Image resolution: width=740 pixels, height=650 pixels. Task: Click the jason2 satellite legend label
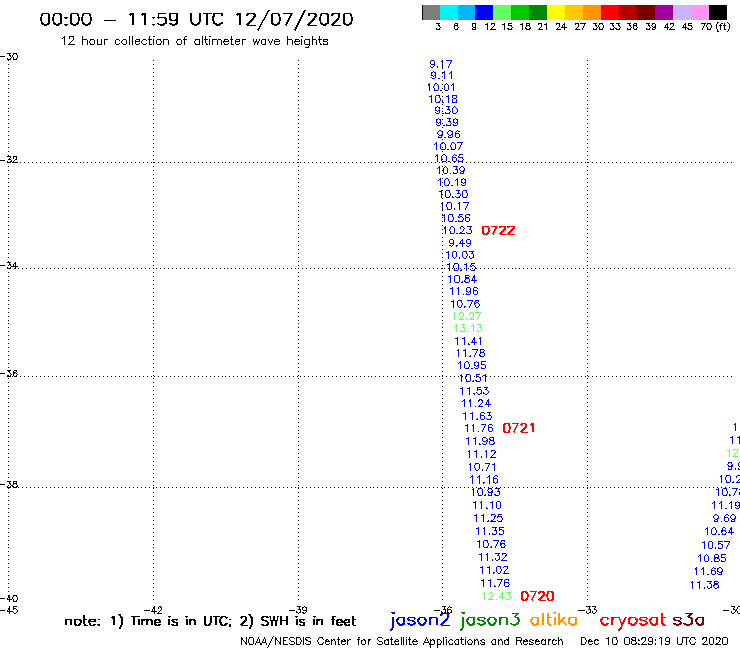[x=420, y=620]
